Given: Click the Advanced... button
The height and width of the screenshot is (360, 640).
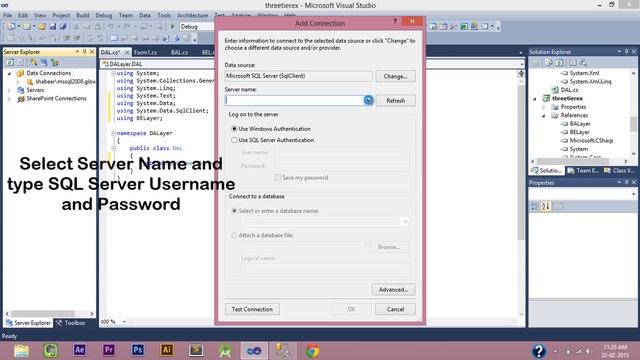Looking at the screenshot, I should point(393,289).
